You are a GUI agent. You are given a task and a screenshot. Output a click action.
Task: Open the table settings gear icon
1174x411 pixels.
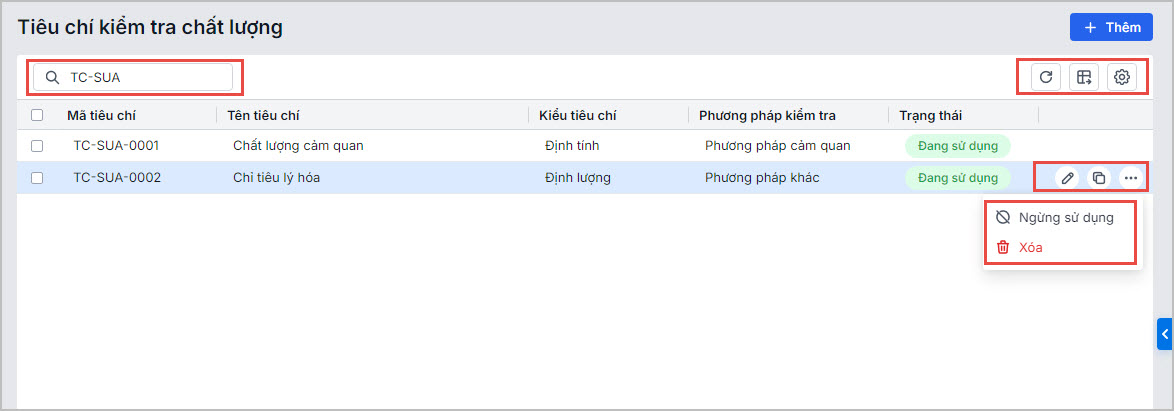(x=1122, y=77)
